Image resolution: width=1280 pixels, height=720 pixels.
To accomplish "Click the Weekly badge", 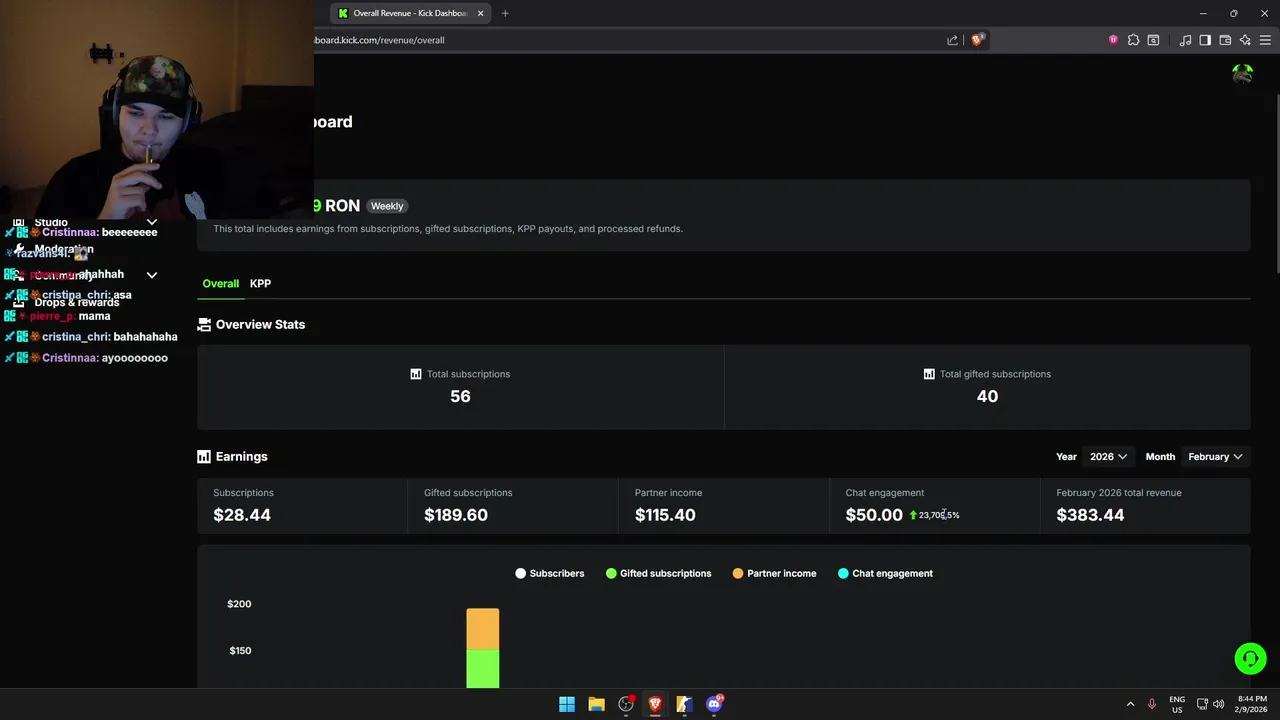I will pos(387,206).
